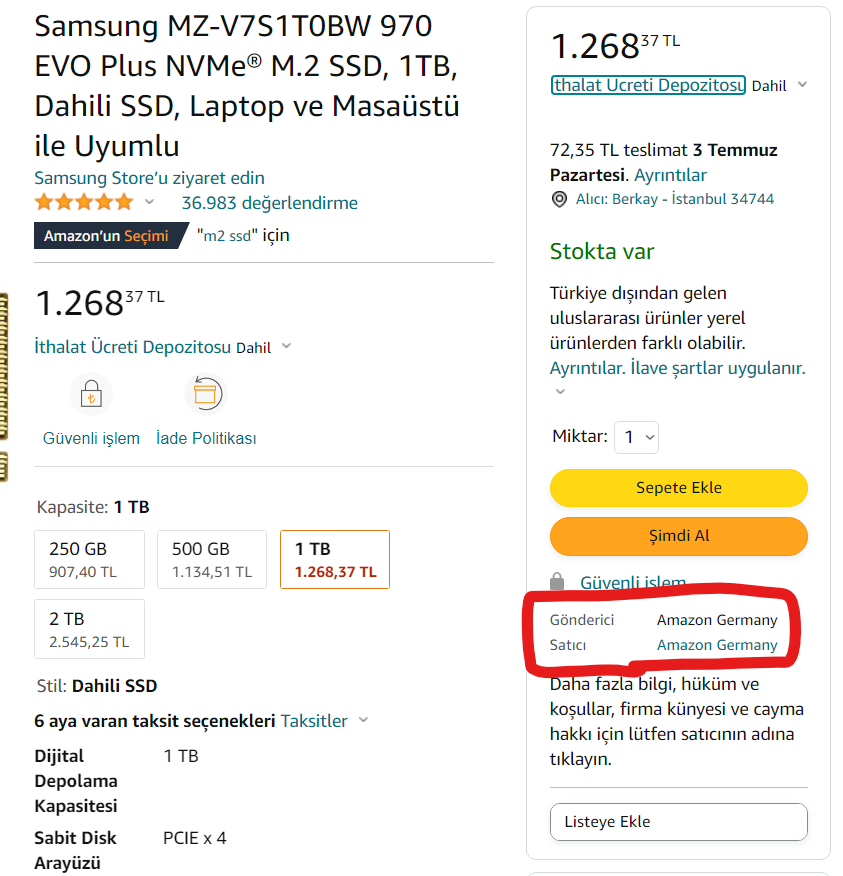Screen dimensions: 843x876
Task: Open the Miktar quantity dropdown
Action: pos(635,437)
